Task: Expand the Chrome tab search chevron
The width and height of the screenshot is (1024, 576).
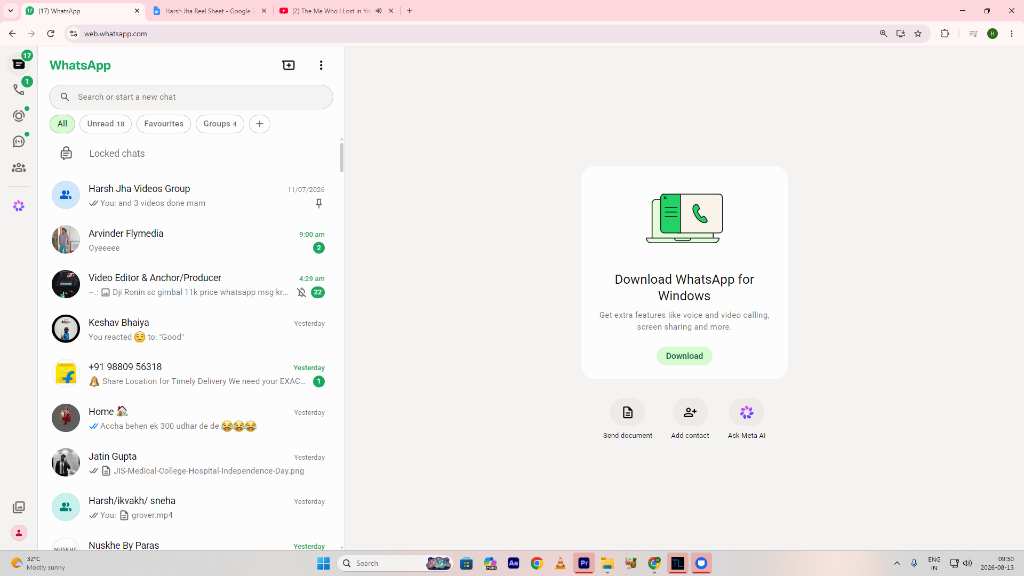Action: point(10,10)
